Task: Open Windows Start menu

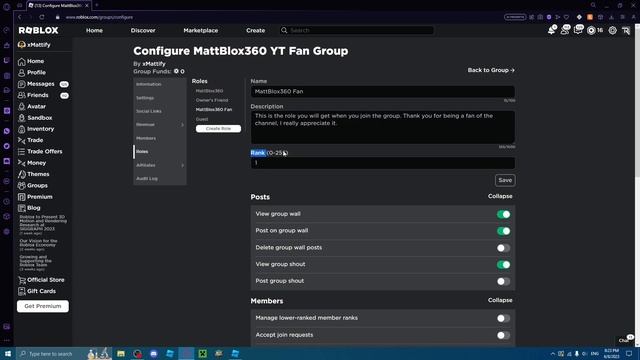Action: pyautogui.click(x=7, y=353)
